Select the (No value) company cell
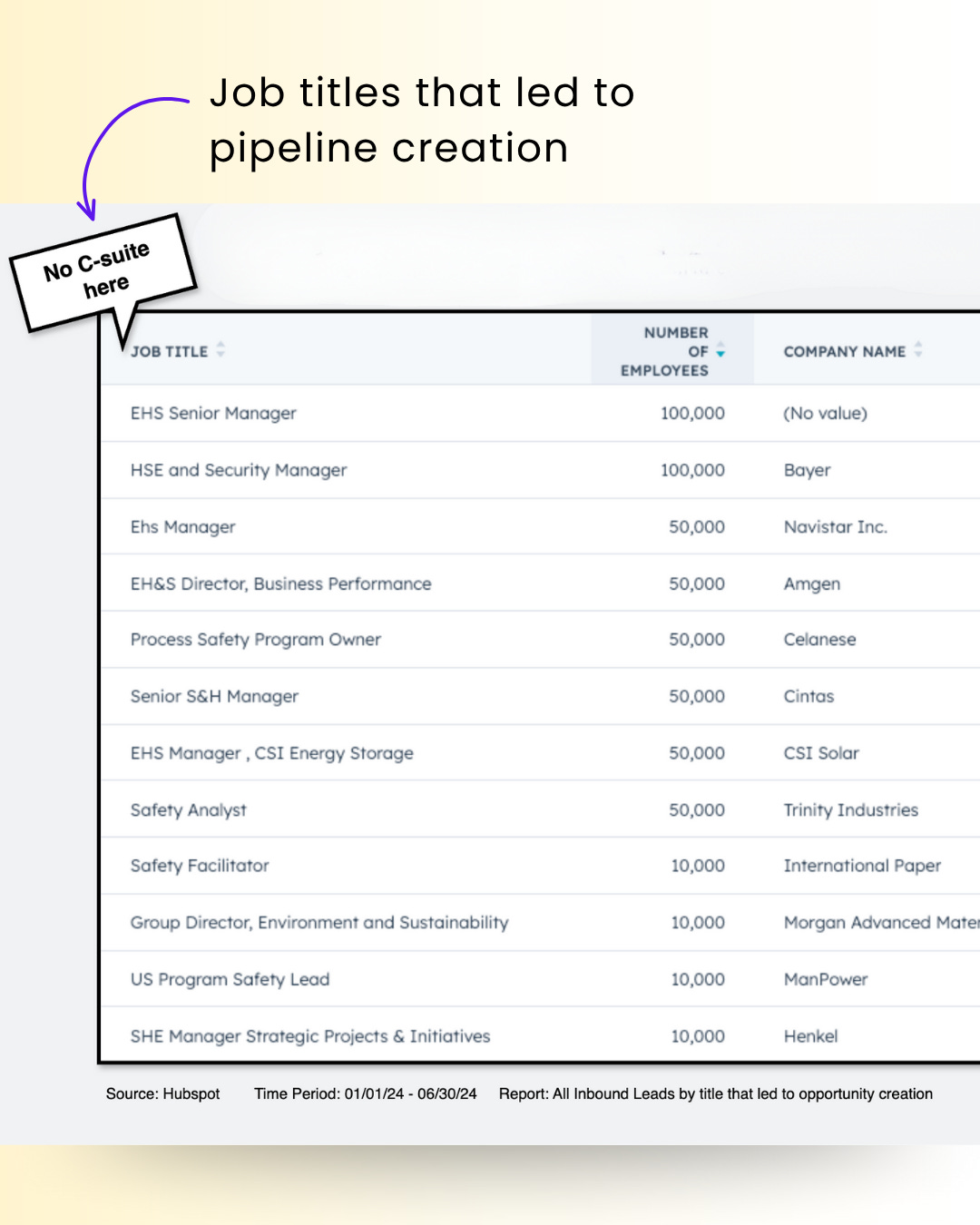This screenshot has width=980, height=1225. 825,414
